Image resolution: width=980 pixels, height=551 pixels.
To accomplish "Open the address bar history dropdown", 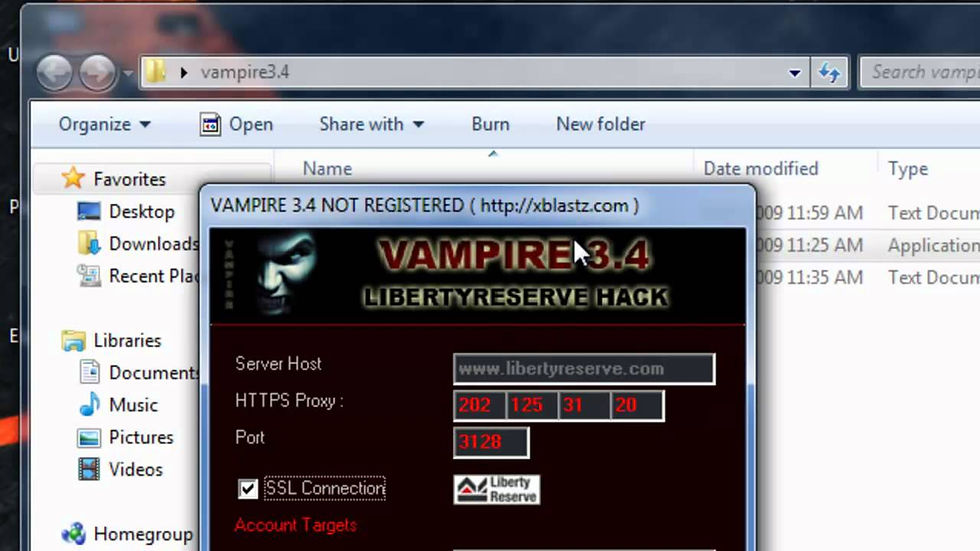I will coord(794,73).
